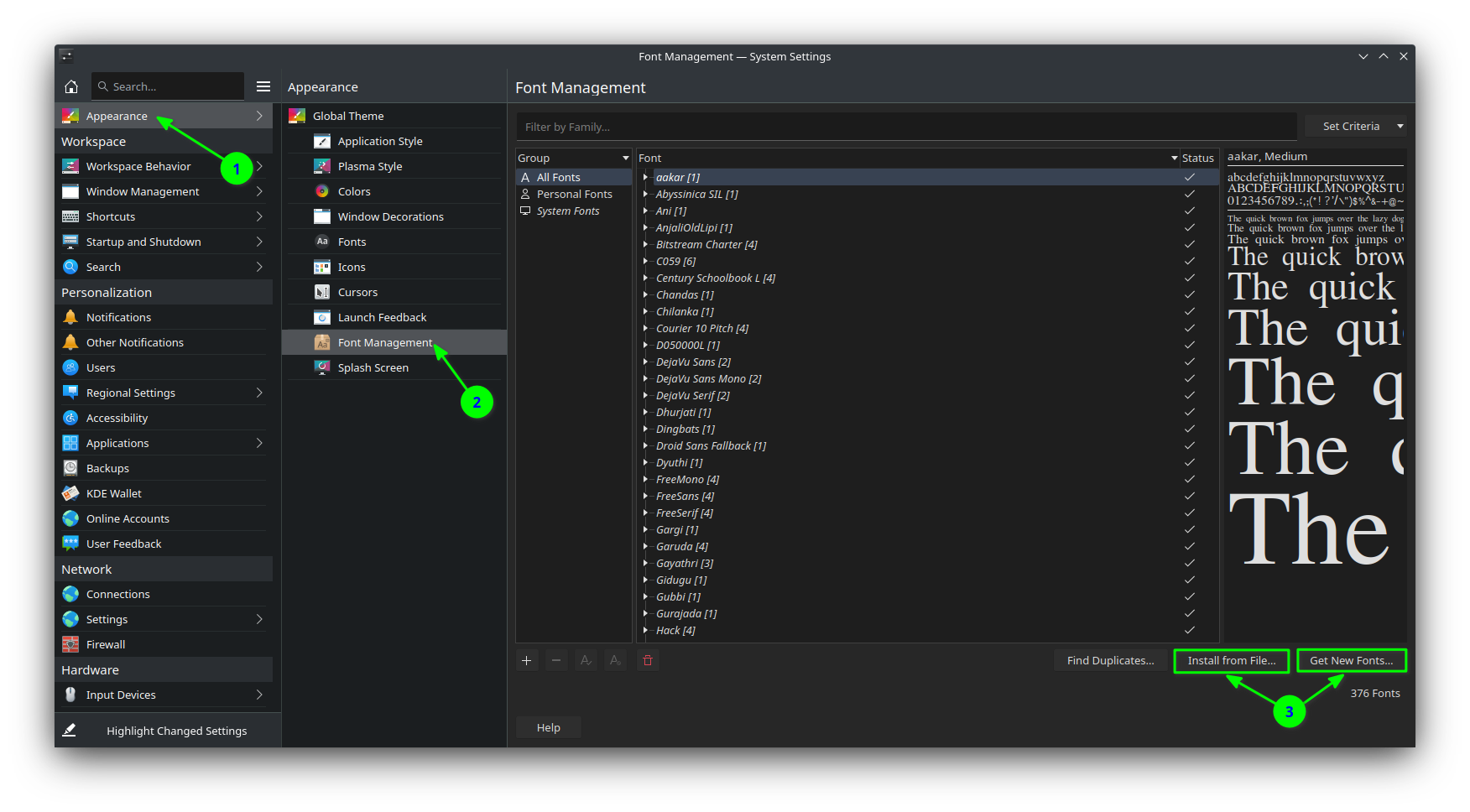Image resolution: width=1470 pixels, height=812 pixels.
Task: Click the Icons settings icon
Action: coord(322,267)
